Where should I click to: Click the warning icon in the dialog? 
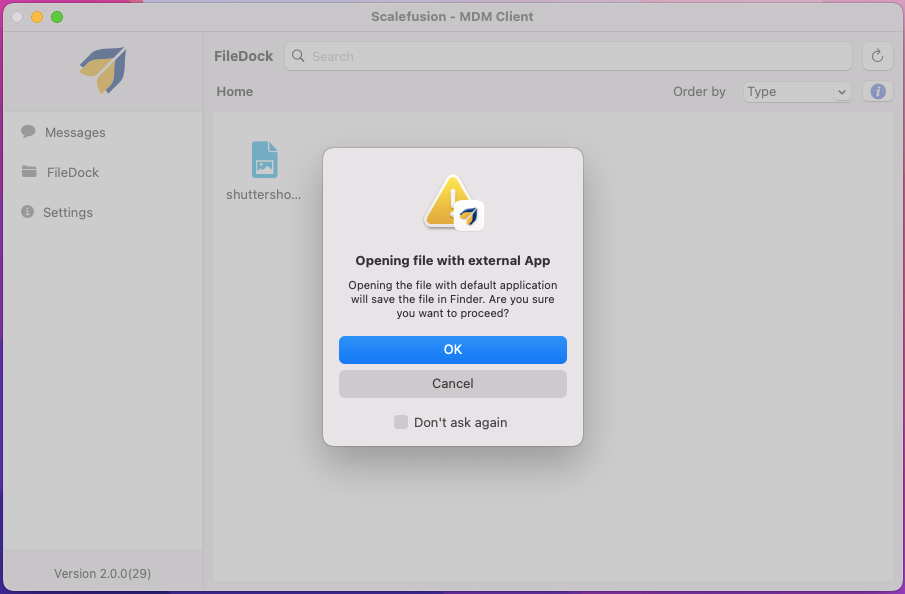(x=453, y=202)
